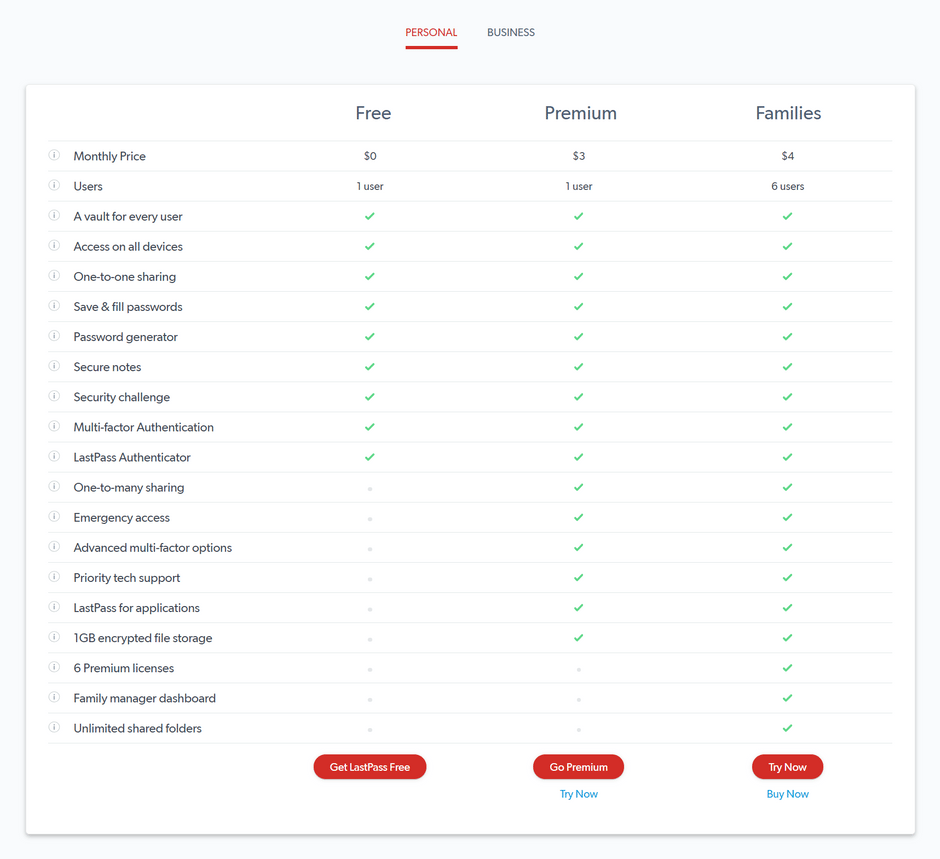The height and width of the screenshot is (859, 940).
Task: Switch to the Personal tab
Action: click(x=431, y=32)
